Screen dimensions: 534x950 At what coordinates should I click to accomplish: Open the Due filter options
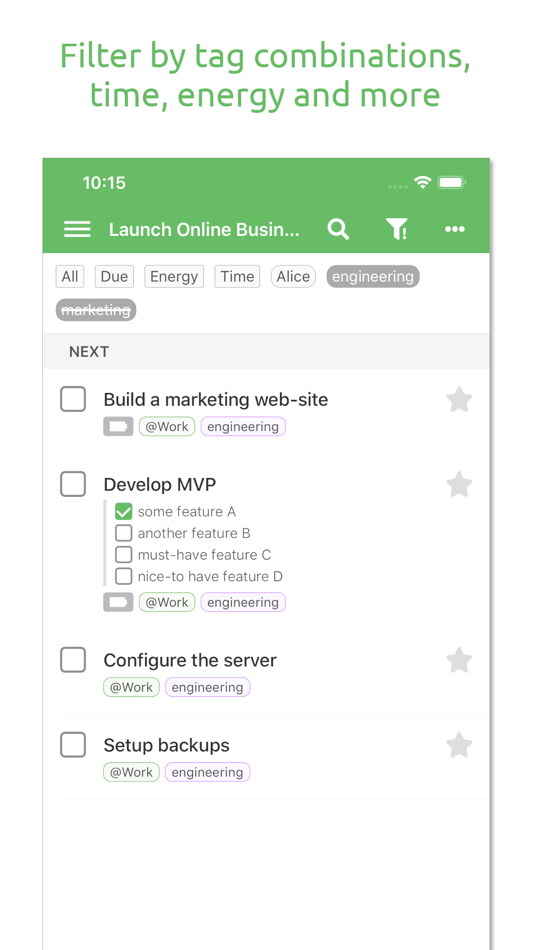coord(114,276)
